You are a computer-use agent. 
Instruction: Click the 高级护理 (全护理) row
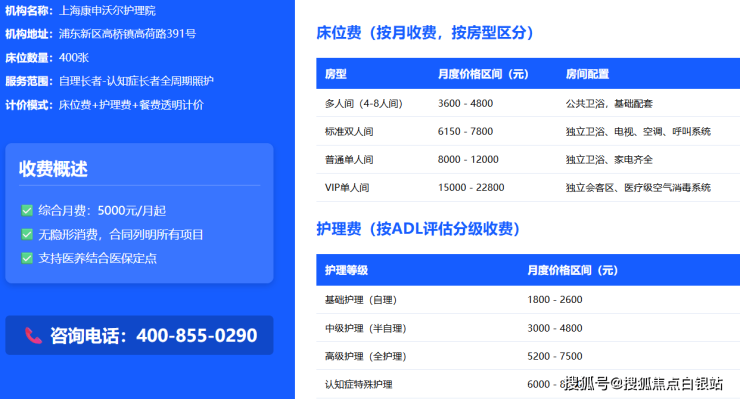[x=528, y=356]
